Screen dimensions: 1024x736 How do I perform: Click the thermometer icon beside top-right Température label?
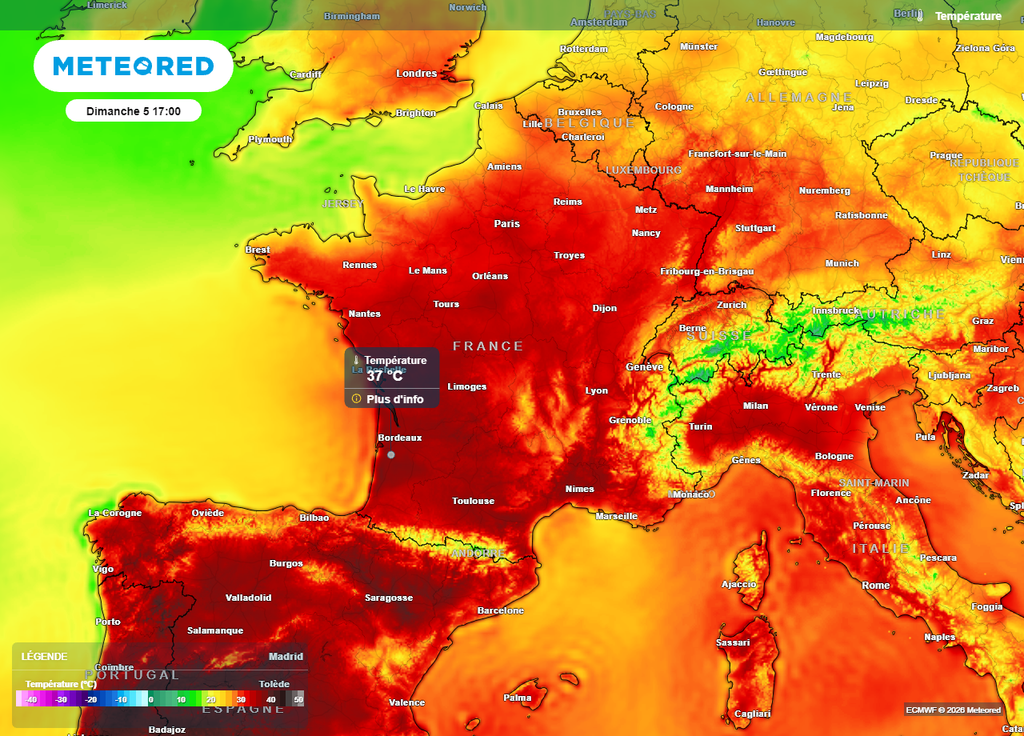pos(920,16)
